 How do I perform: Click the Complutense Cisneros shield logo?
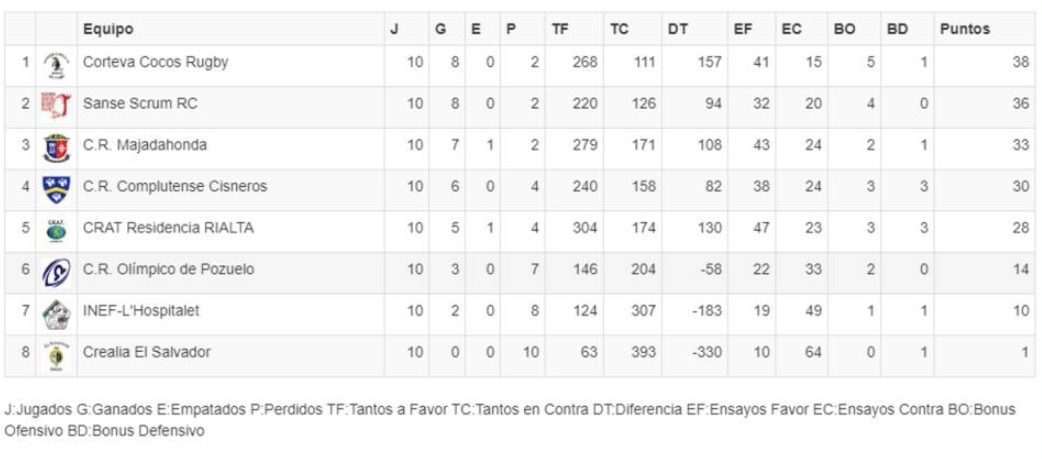coord(56,189)
